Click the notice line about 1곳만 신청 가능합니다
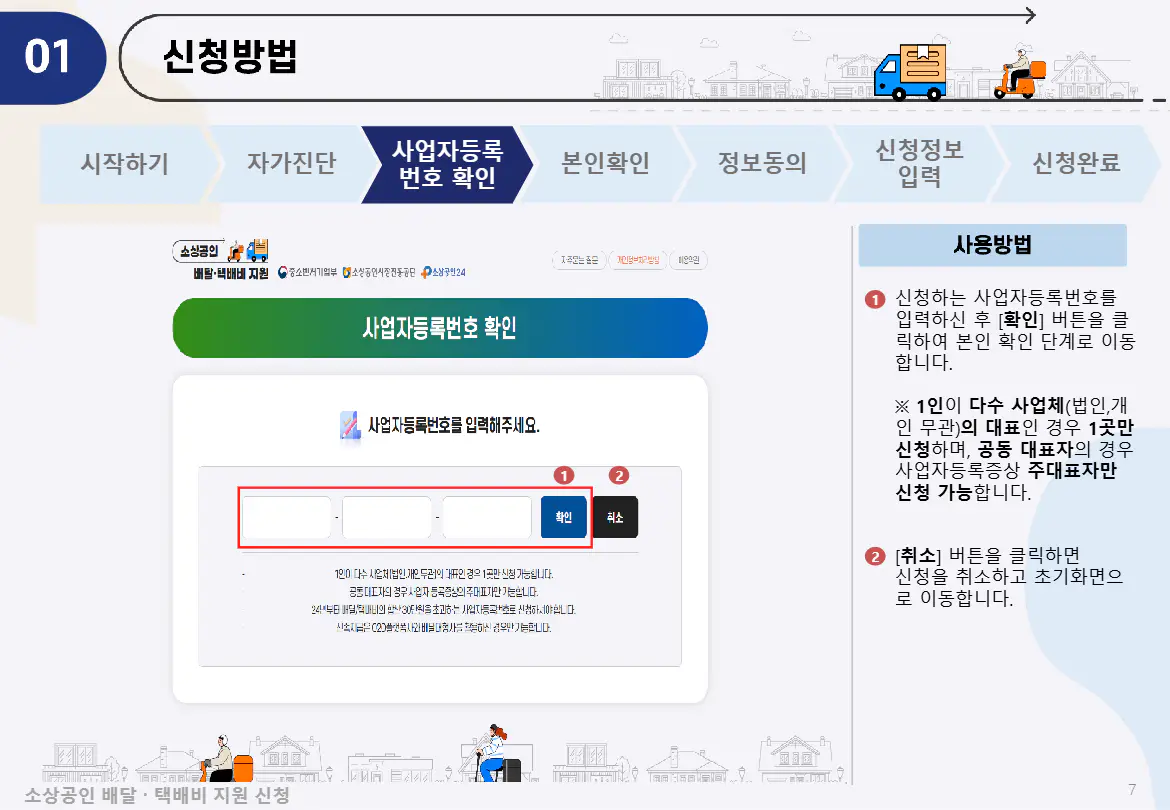The image size is (1170, 810). [444, 574]
